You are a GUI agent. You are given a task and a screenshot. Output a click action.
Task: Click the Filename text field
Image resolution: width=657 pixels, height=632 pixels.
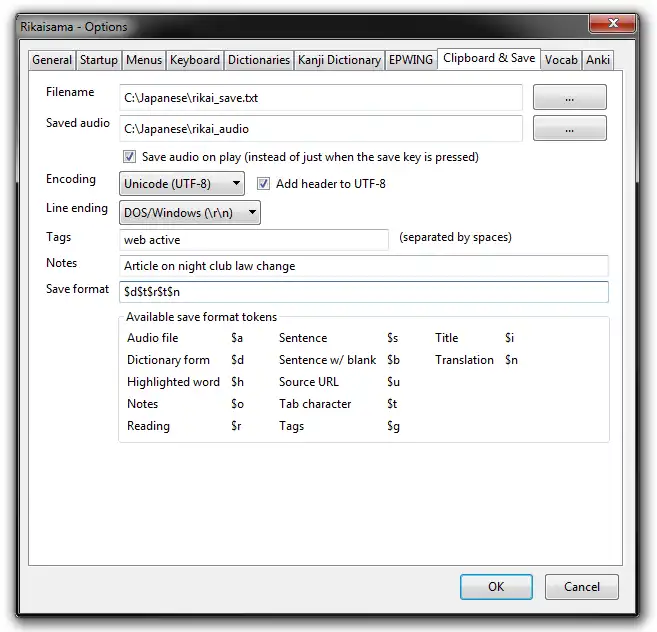coord(321,98)
